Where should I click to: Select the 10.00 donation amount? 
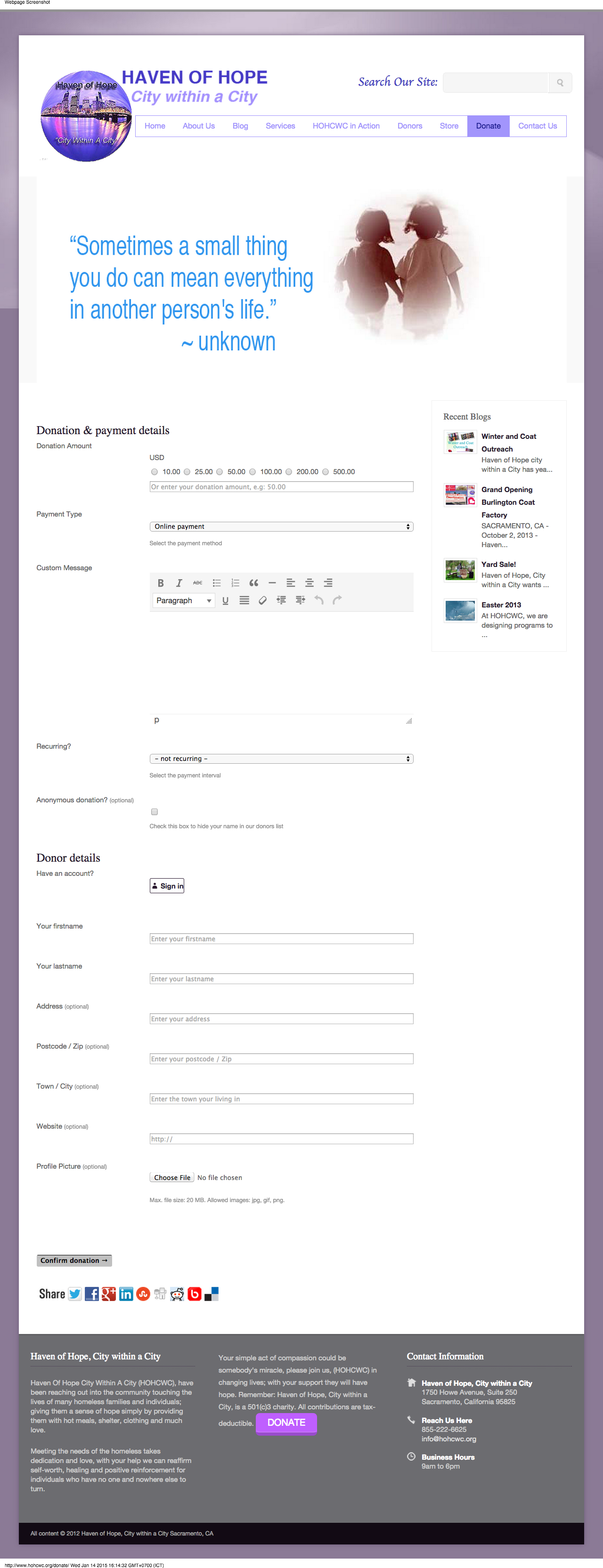click(154, 472)
